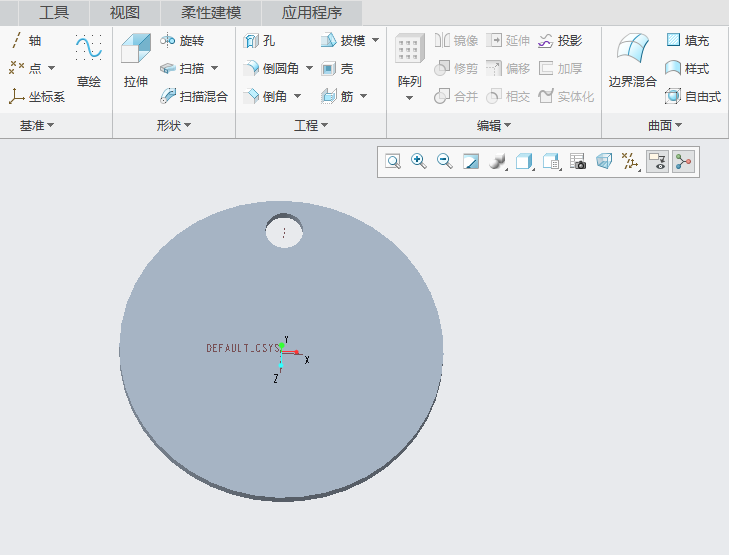The image size is (729, 555).
Task: Launch the 自由式 freestyle tool
Action: 693,96
